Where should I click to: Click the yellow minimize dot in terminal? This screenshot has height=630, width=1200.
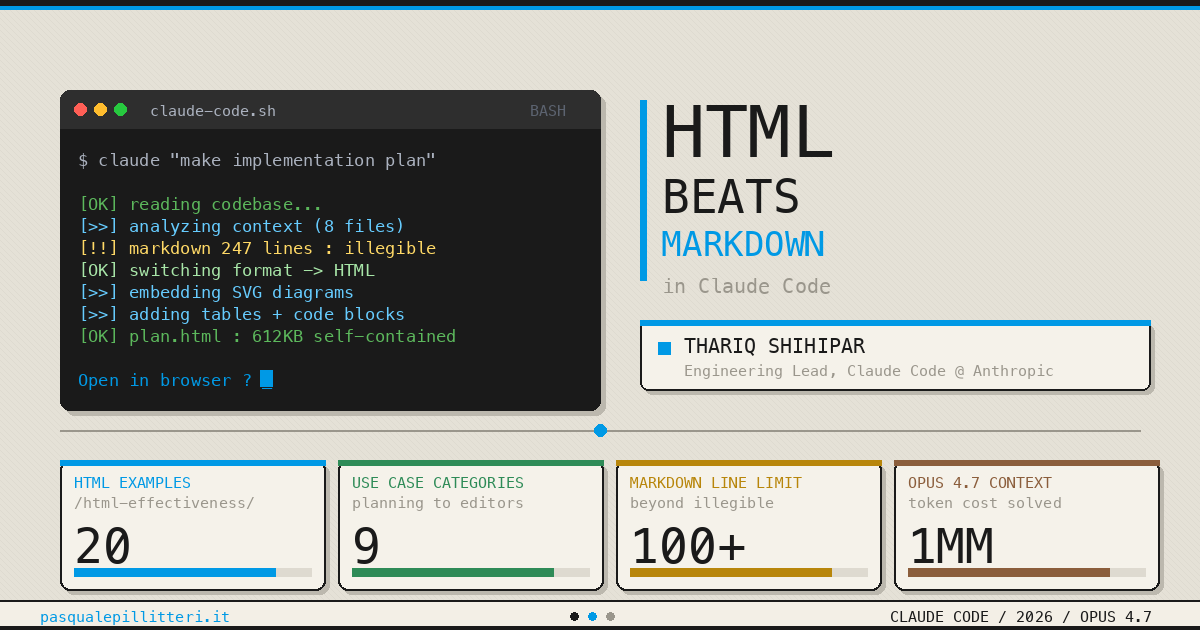pos(101,110)
